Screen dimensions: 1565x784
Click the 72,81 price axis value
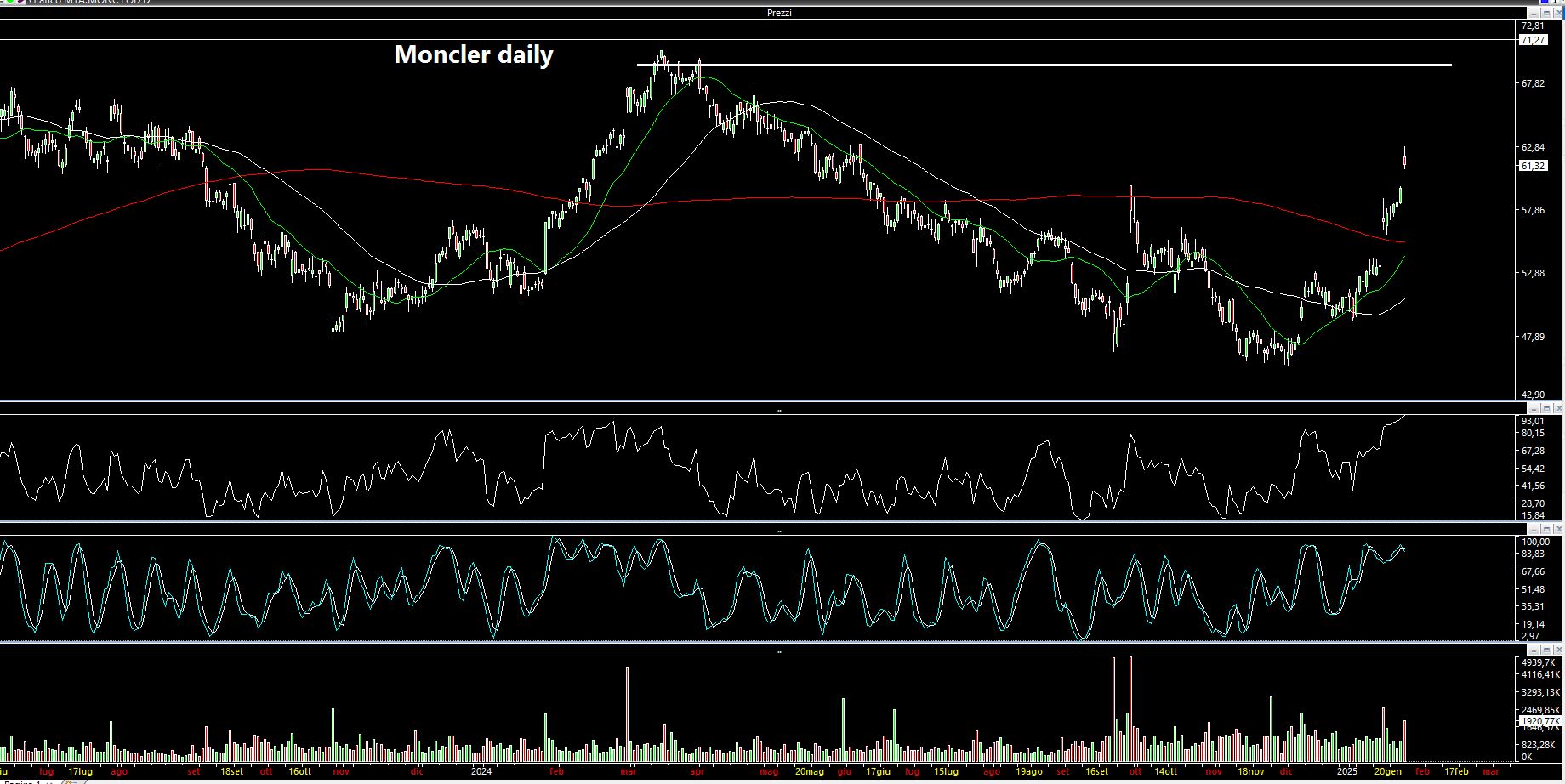coord(1533,26)
